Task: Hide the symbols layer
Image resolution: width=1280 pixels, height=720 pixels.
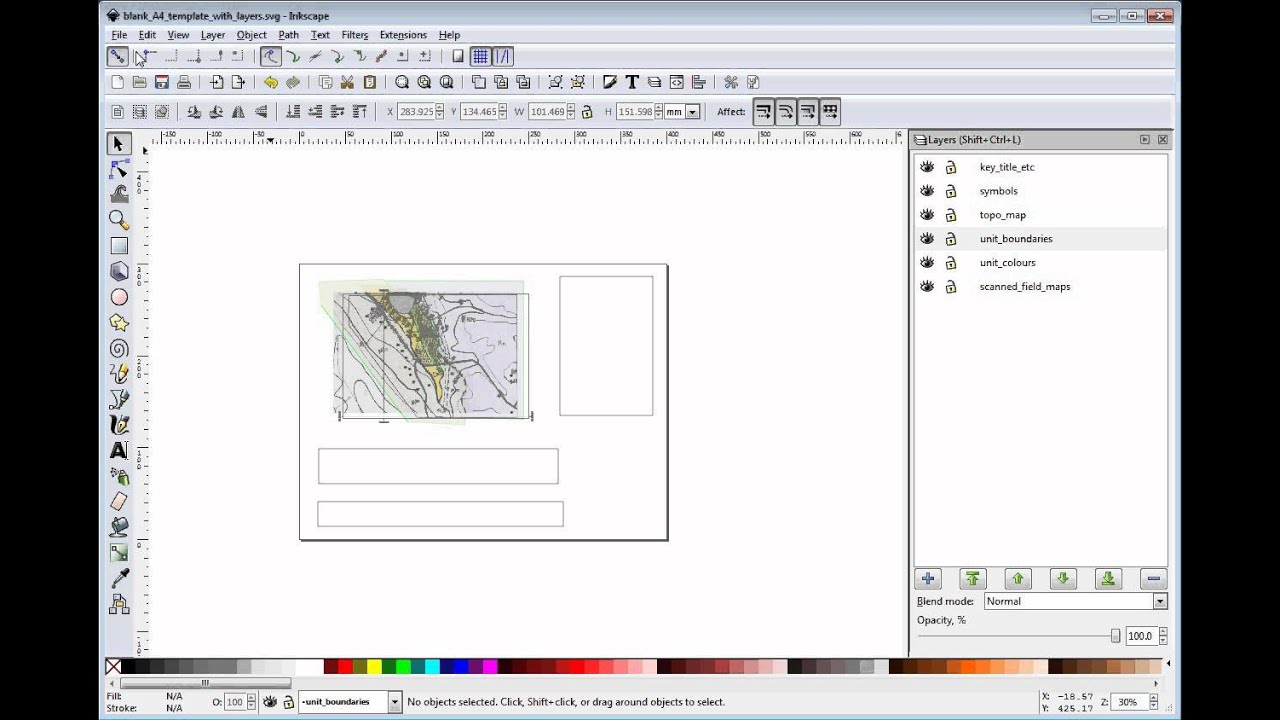Action: tap(927, 191)
